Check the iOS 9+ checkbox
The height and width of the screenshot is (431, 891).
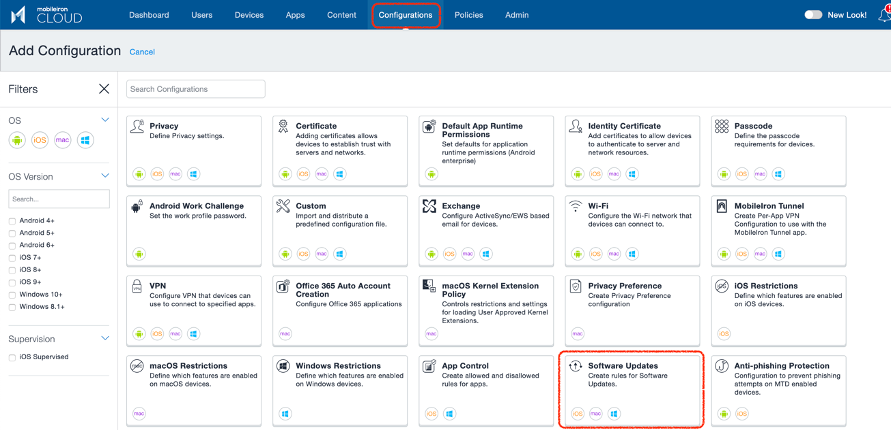(x=13, y=282)
